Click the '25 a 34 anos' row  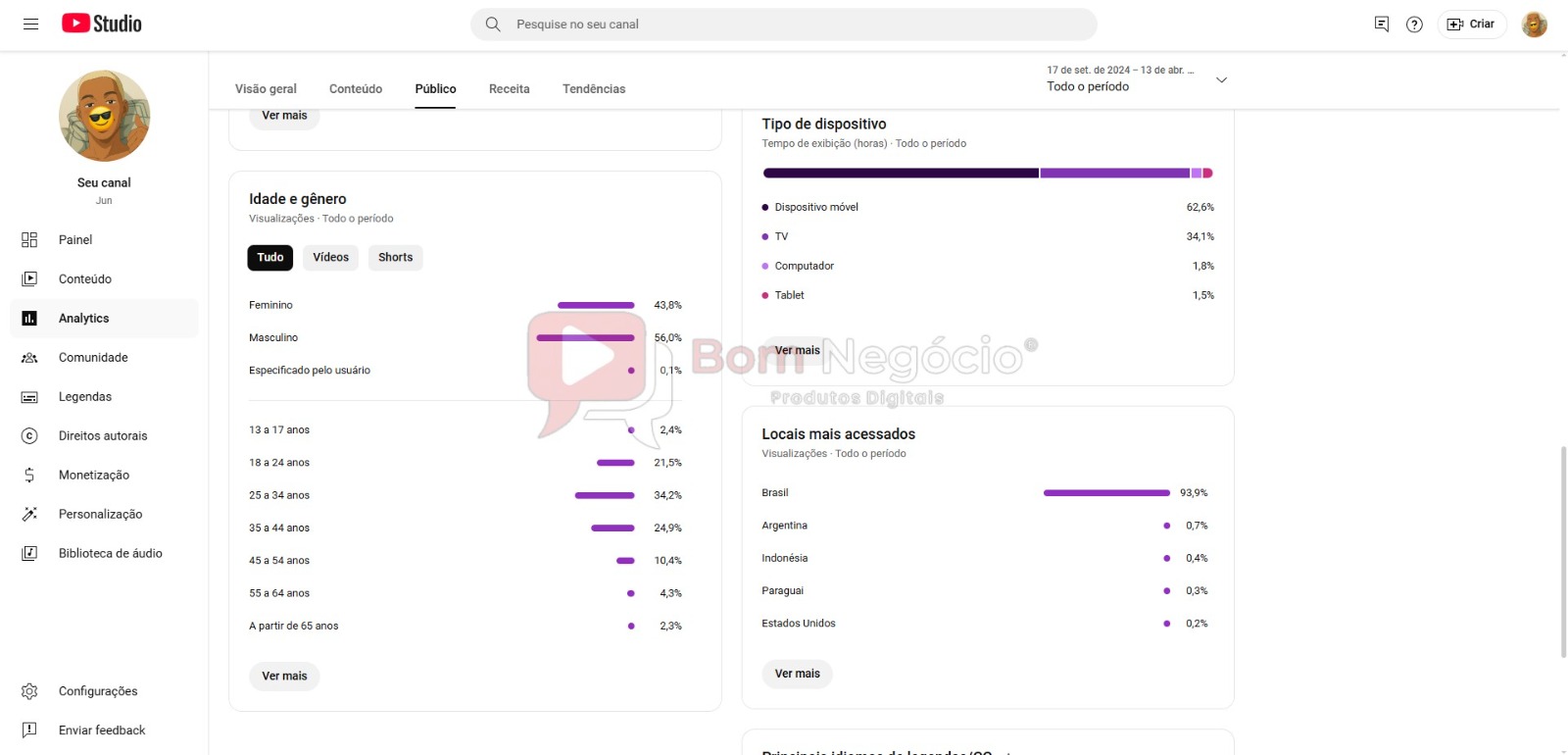coord(465,496)
